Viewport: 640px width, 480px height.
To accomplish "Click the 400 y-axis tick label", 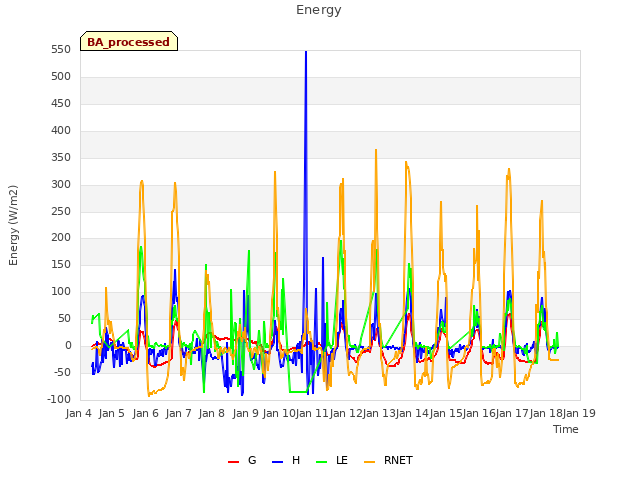I will tap(61, 131).
